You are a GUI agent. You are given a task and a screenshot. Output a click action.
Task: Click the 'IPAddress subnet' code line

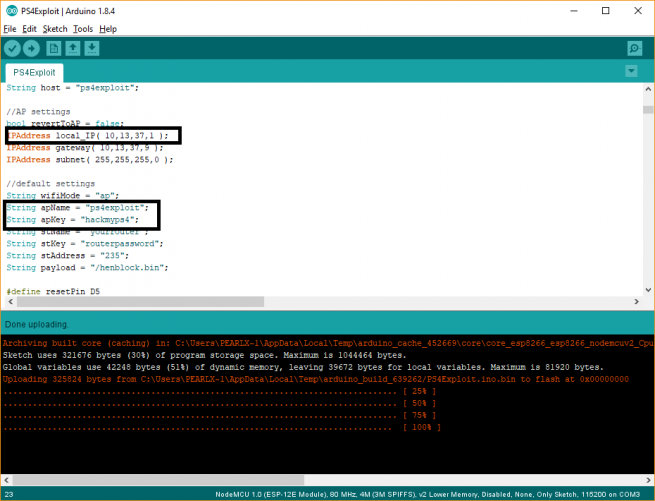pos(89,160)
